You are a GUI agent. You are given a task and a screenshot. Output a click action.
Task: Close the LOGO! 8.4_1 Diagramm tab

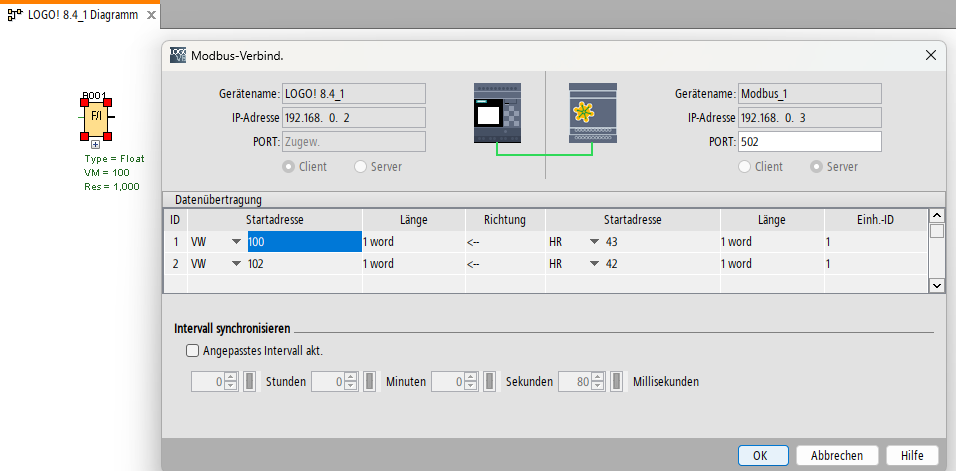150,15
